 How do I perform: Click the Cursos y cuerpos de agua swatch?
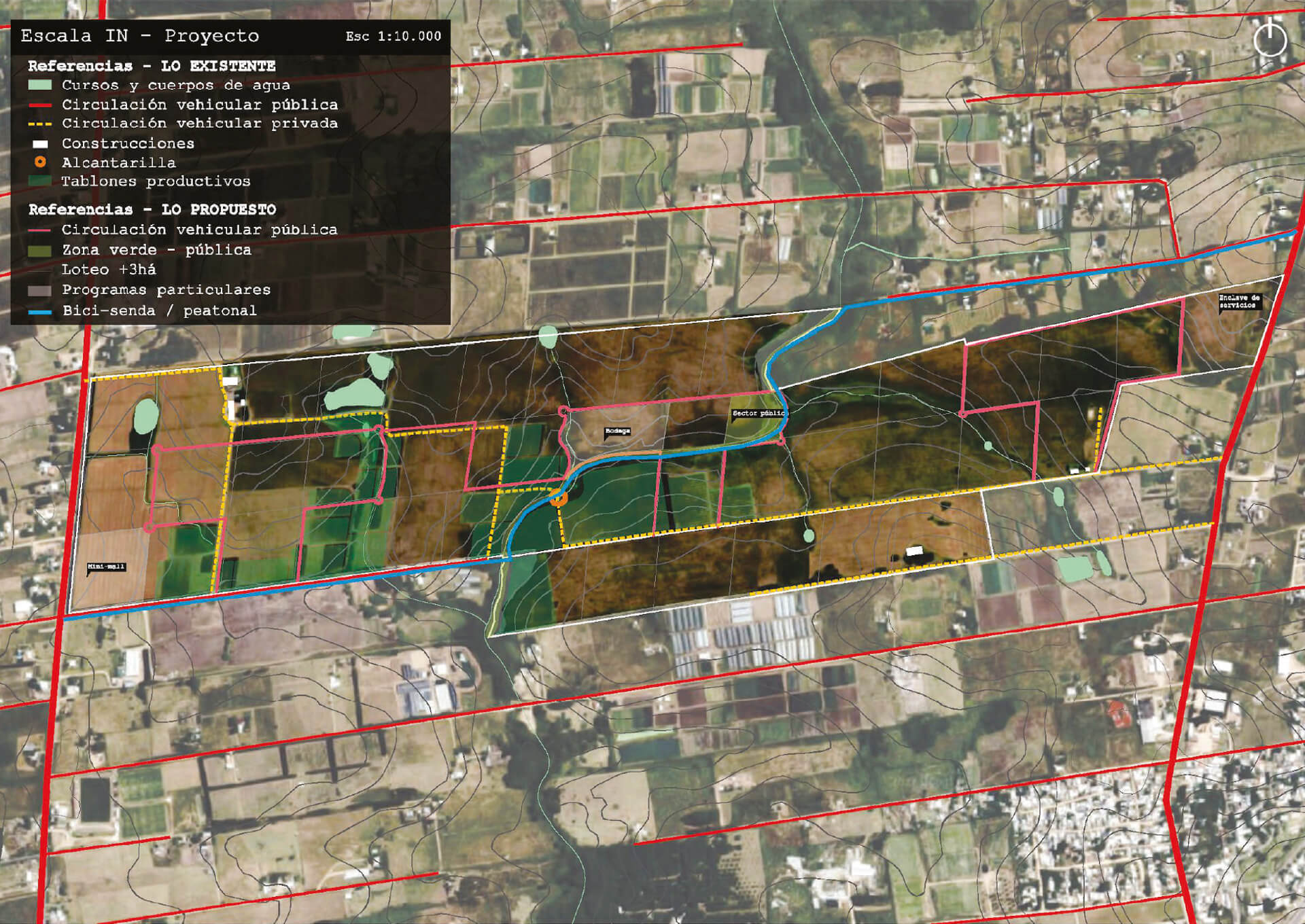(x=40, y=86)
